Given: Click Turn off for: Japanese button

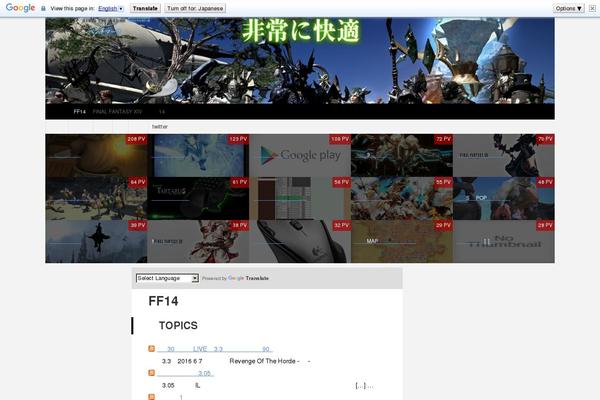Looking at the screenshot, I should pyautogui.click(x=195, y=8).
